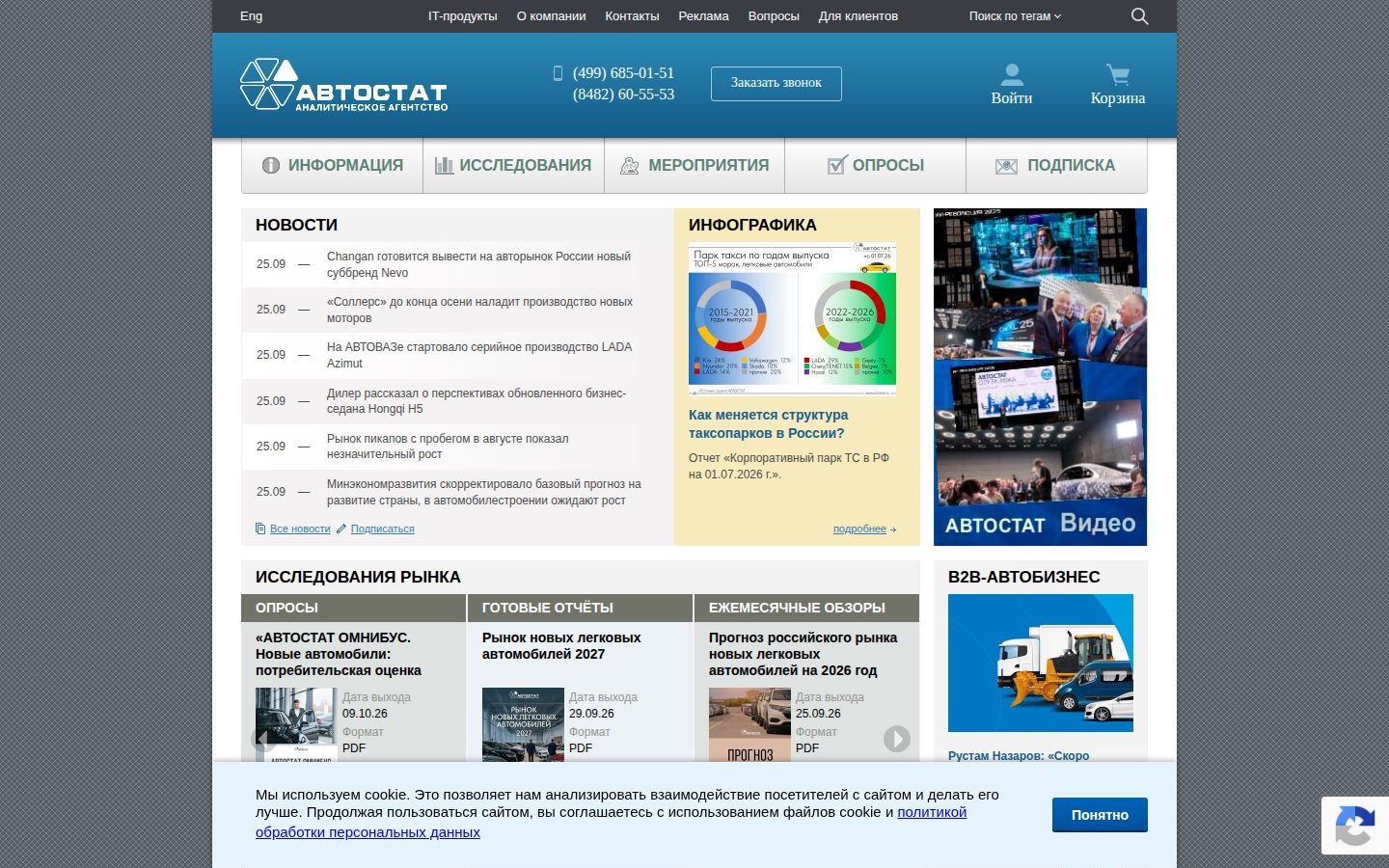The height and width of the screenshot is (868, 1389).
Task: Open the Исследования section tab
Action: coord(514,165)
